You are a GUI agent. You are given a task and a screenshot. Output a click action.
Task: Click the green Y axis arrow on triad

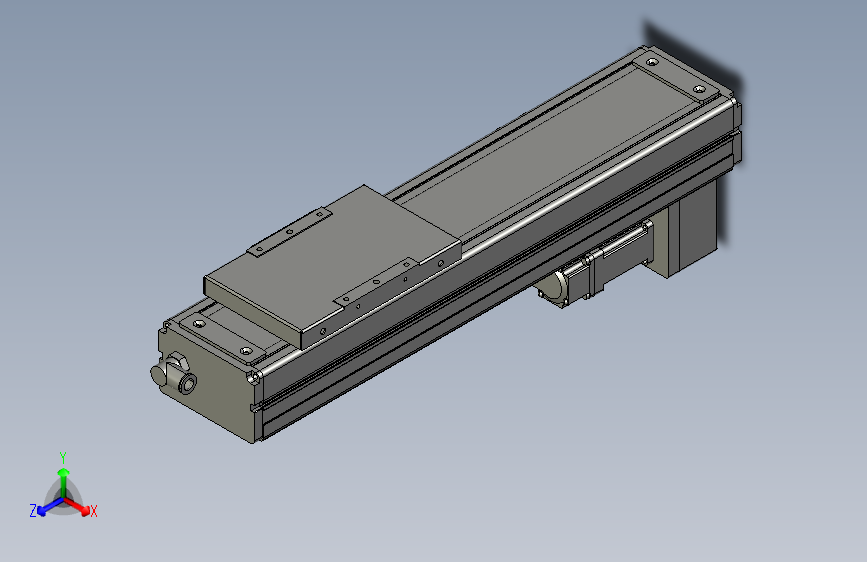(x=64, y=482)
